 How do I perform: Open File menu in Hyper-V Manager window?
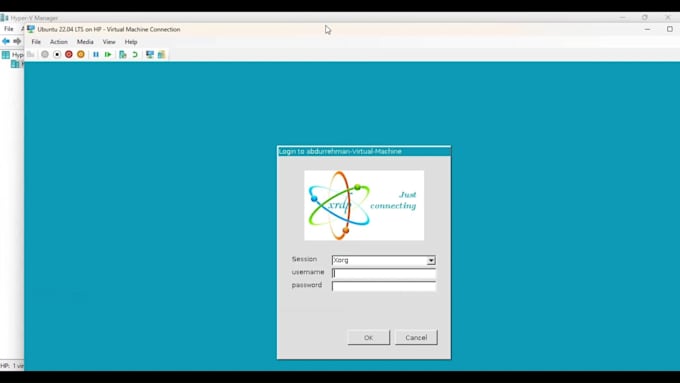click(x=9, y=29)
